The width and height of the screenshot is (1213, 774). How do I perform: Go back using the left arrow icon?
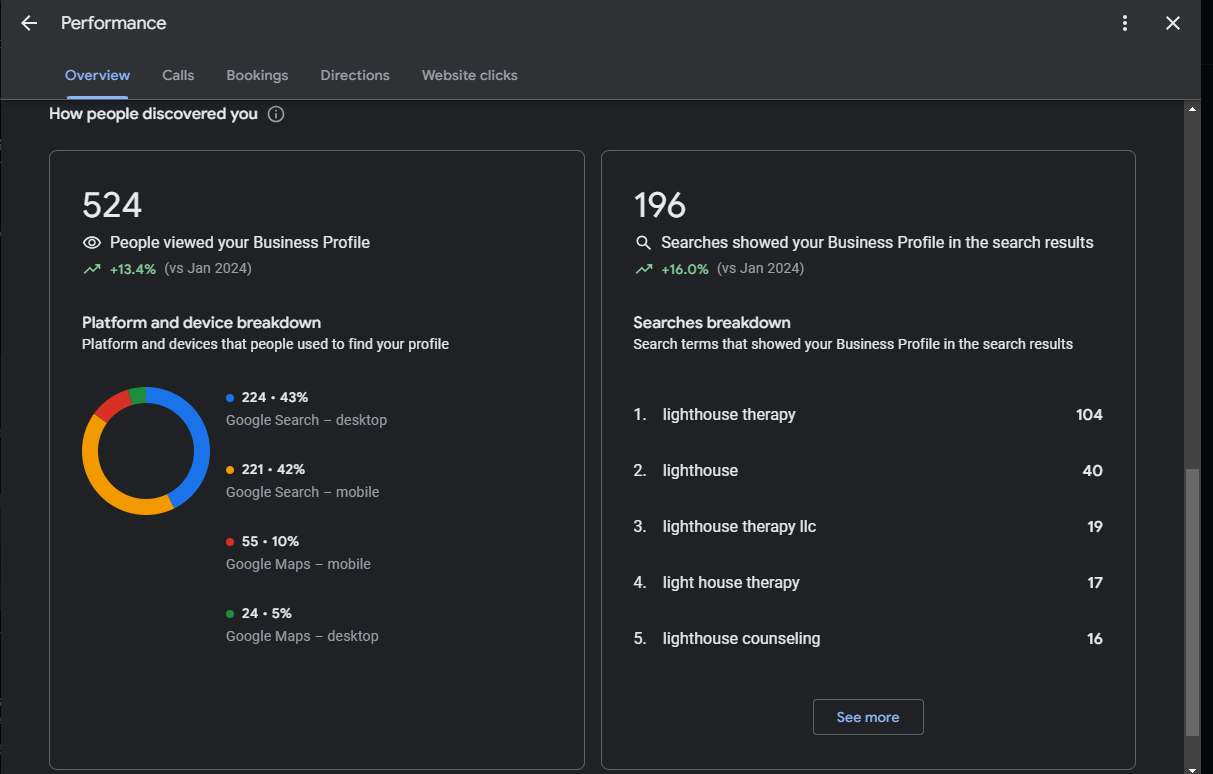pyautogui.click(x=29, y=23)
